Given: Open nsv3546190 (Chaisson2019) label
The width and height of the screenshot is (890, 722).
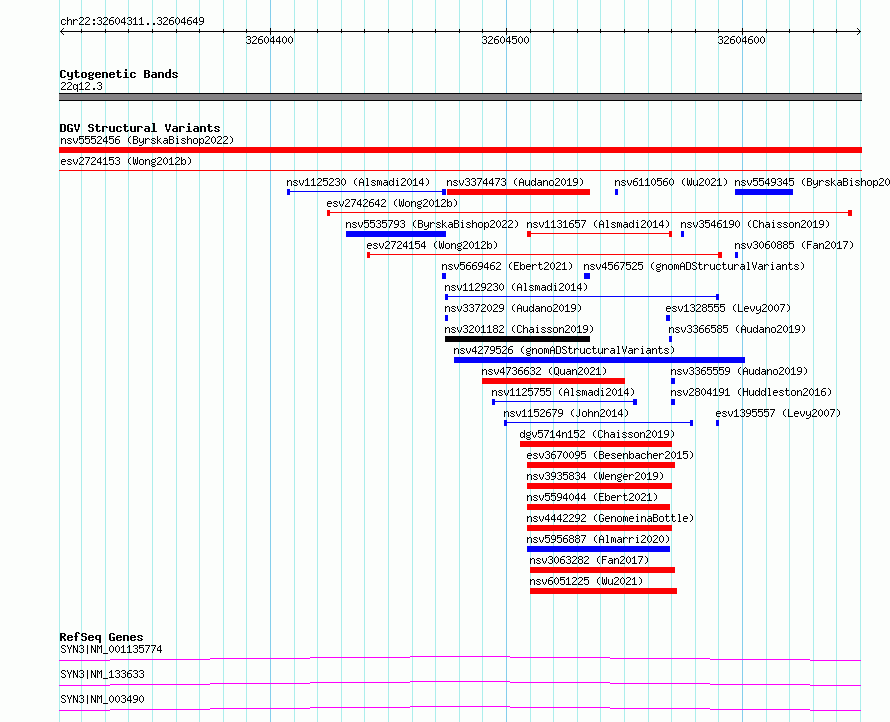Looking at the screenshot, I should pos(755,224).
